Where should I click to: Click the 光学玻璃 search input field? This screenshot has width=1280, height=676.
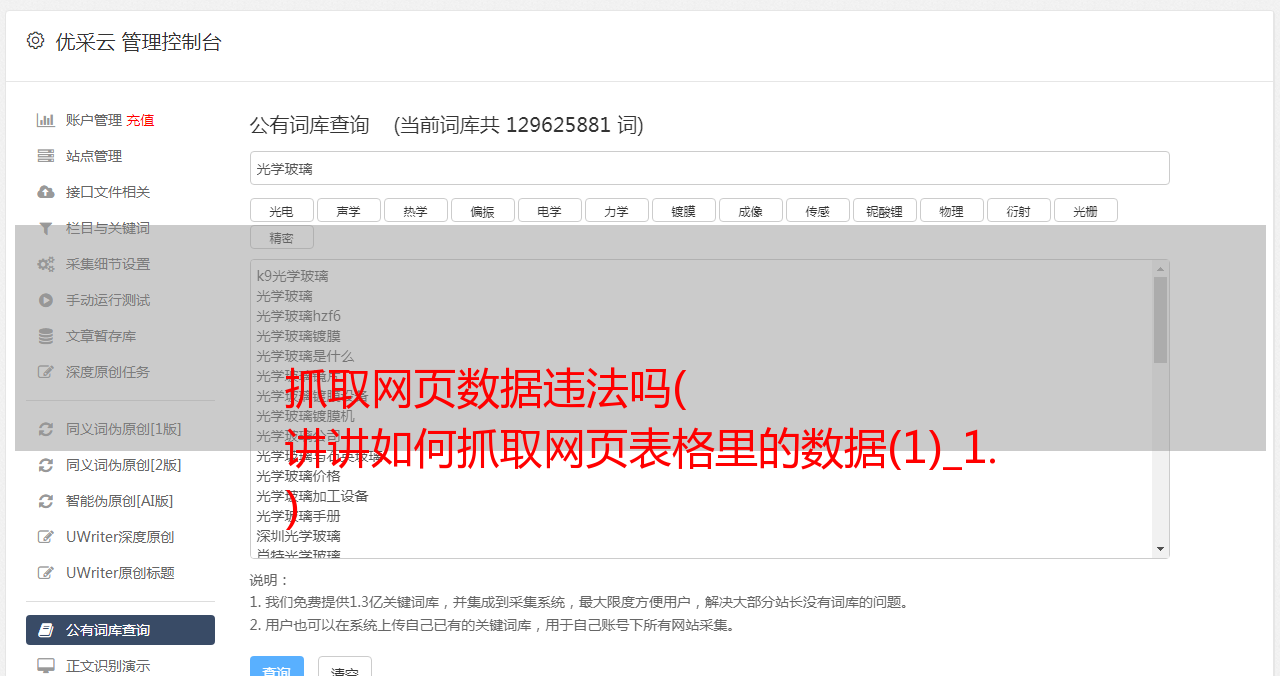tap(709, 168)
